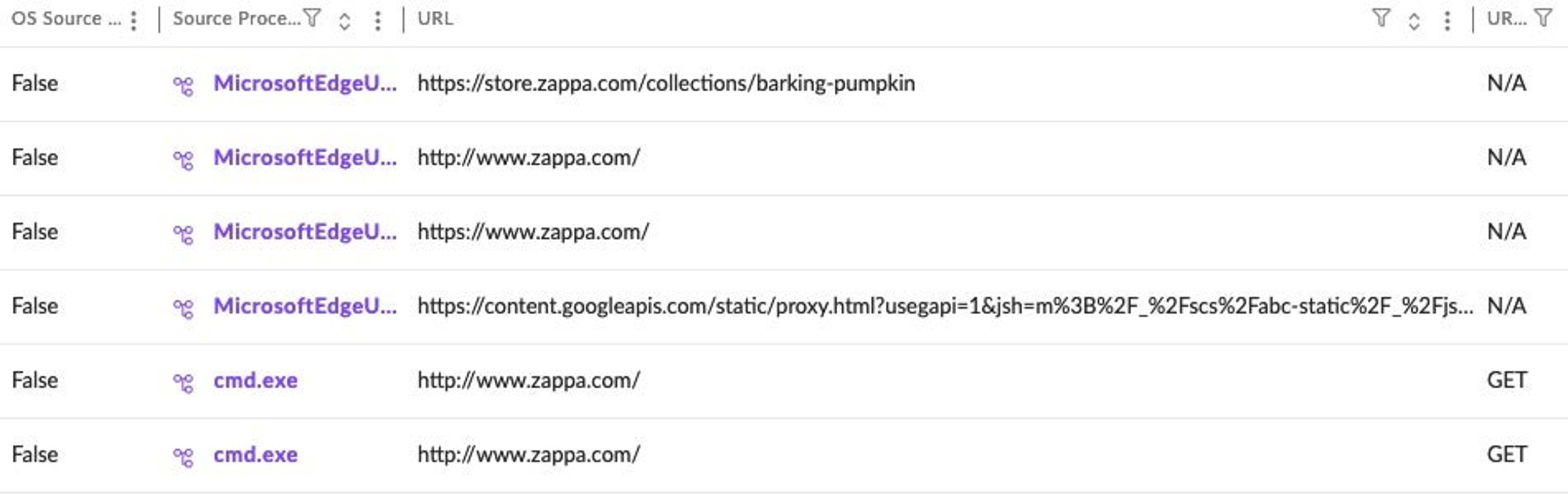The height and width of the screenshot is (495, 1568).
Task: Select the store.zappa.com barking-pumpkin URL cell
Action: coord(666,83)
